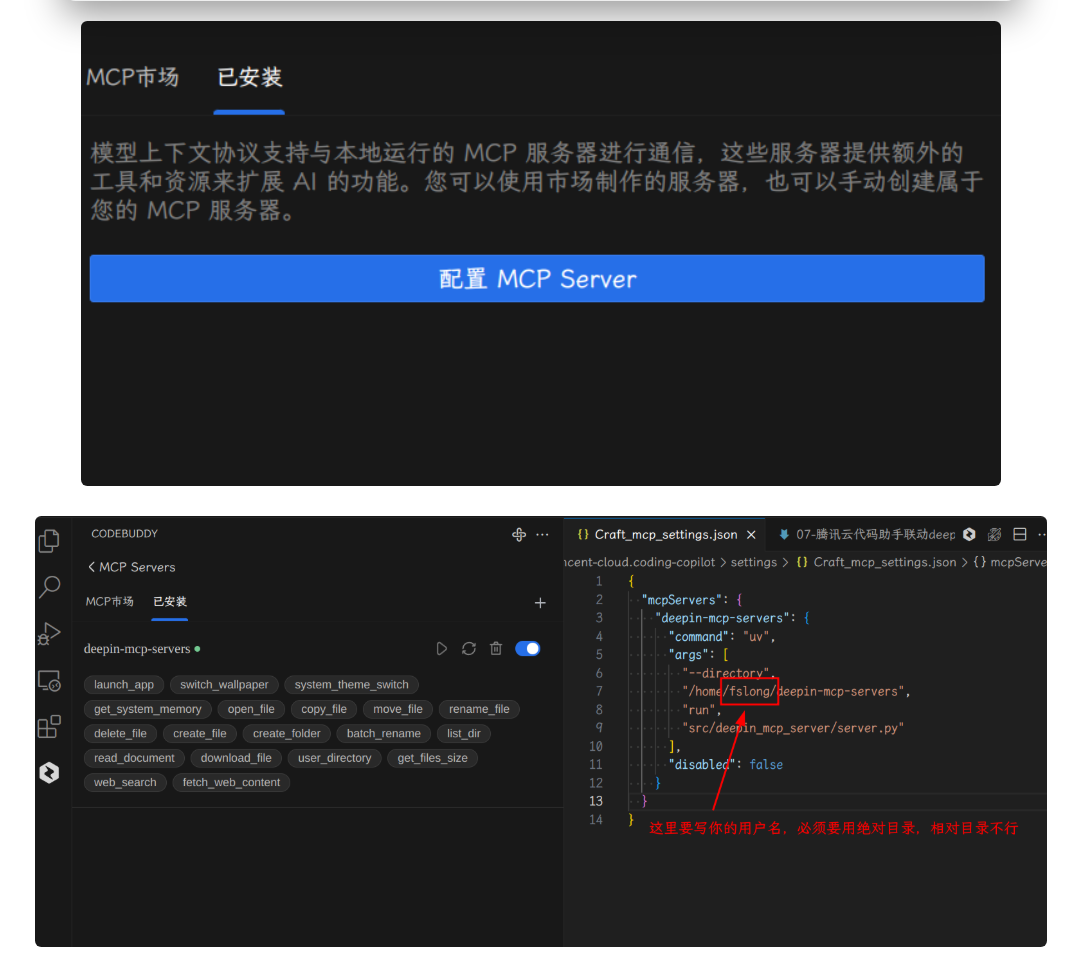This screenshot has height=961, width=1092.
Task: Click the striped icon beside the split editor button
Action: [994, 534]
